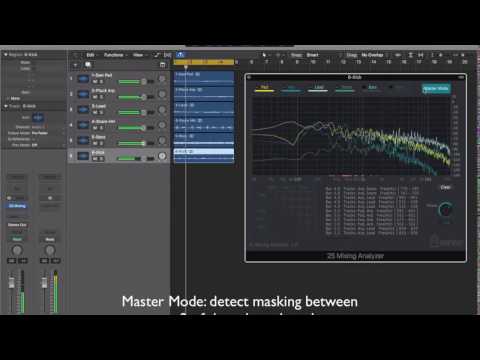Click the Clear button in analyzer
The image size is (480, 360).
445,187
